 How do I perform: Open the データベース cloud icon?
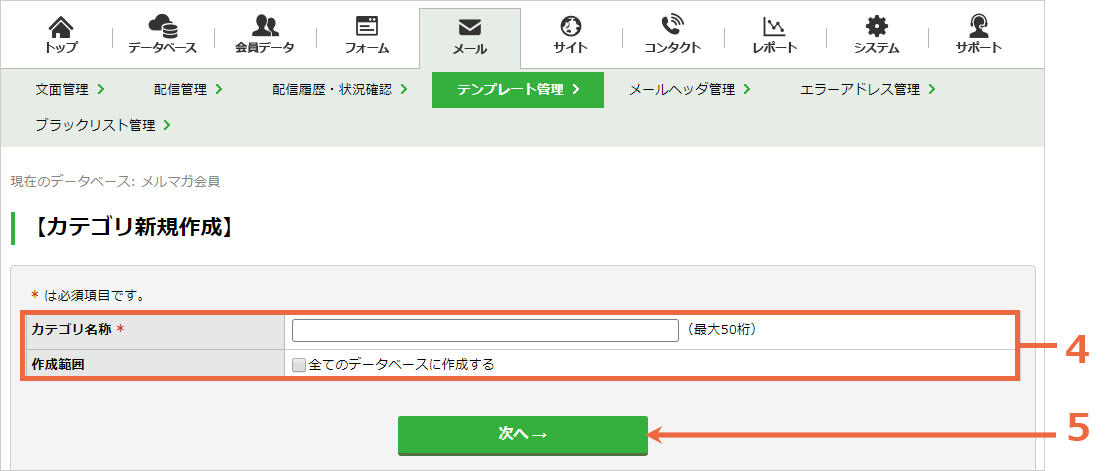click(x=163, y=27)
